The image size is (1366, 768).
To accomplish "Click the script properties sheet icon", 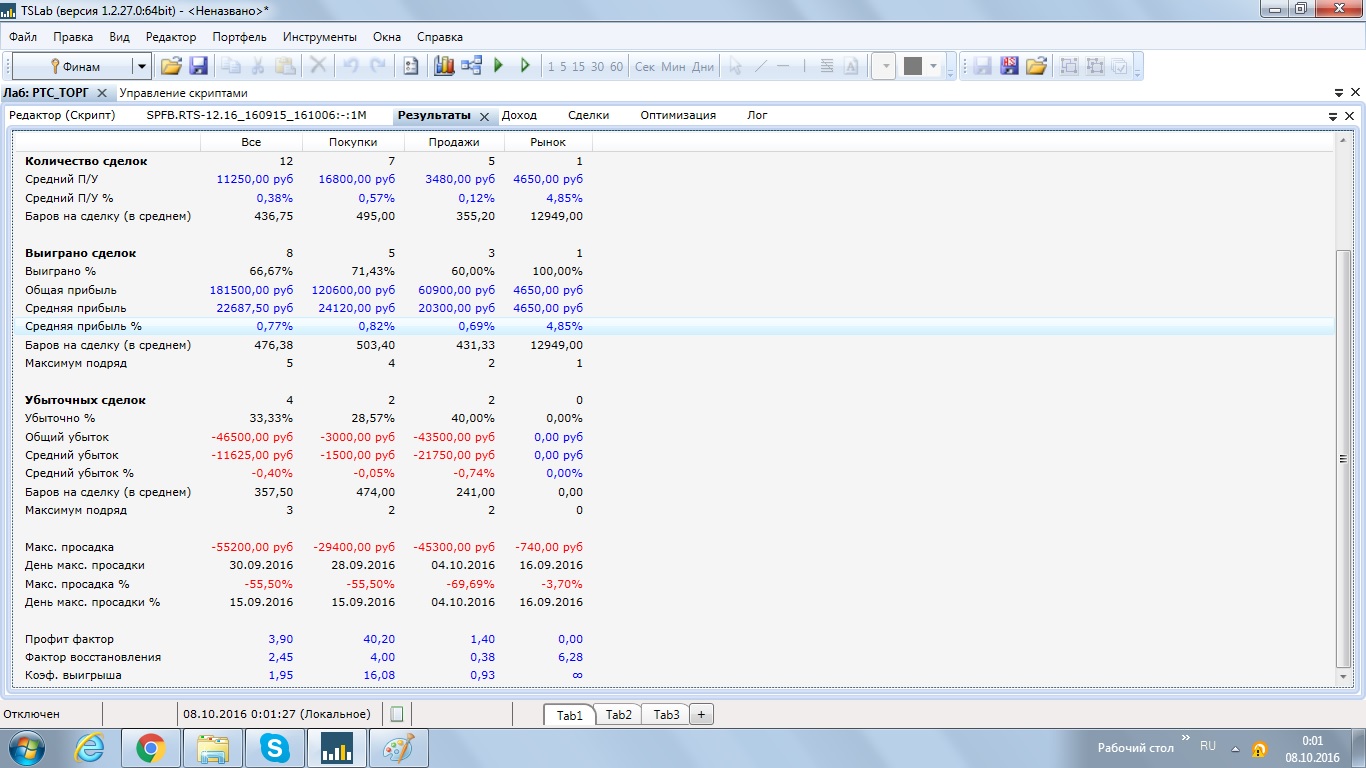I will tap(410, 66).
